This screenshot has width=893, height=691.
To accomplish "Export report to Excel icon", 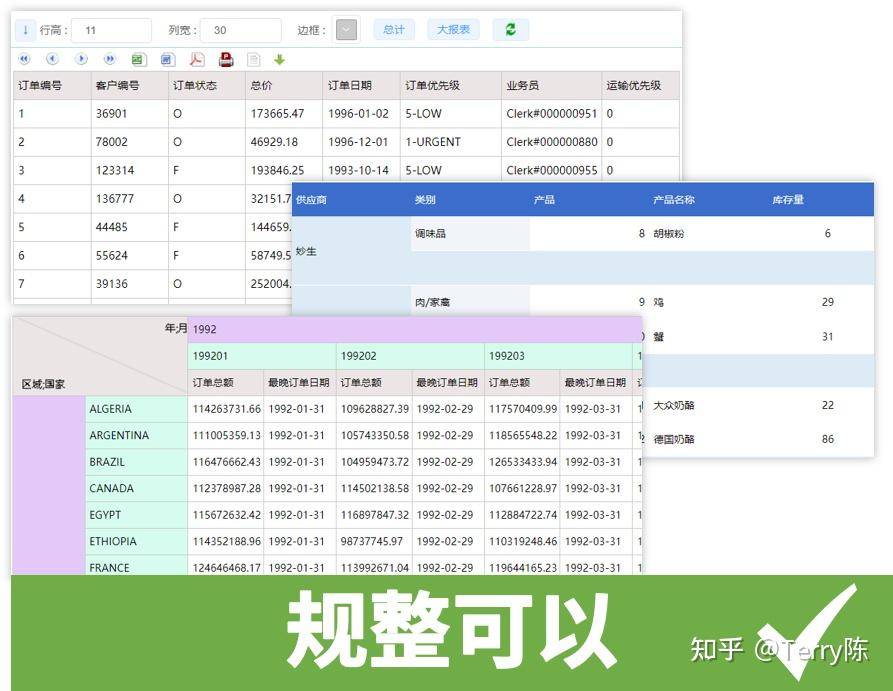I will (x=138, y=59).
